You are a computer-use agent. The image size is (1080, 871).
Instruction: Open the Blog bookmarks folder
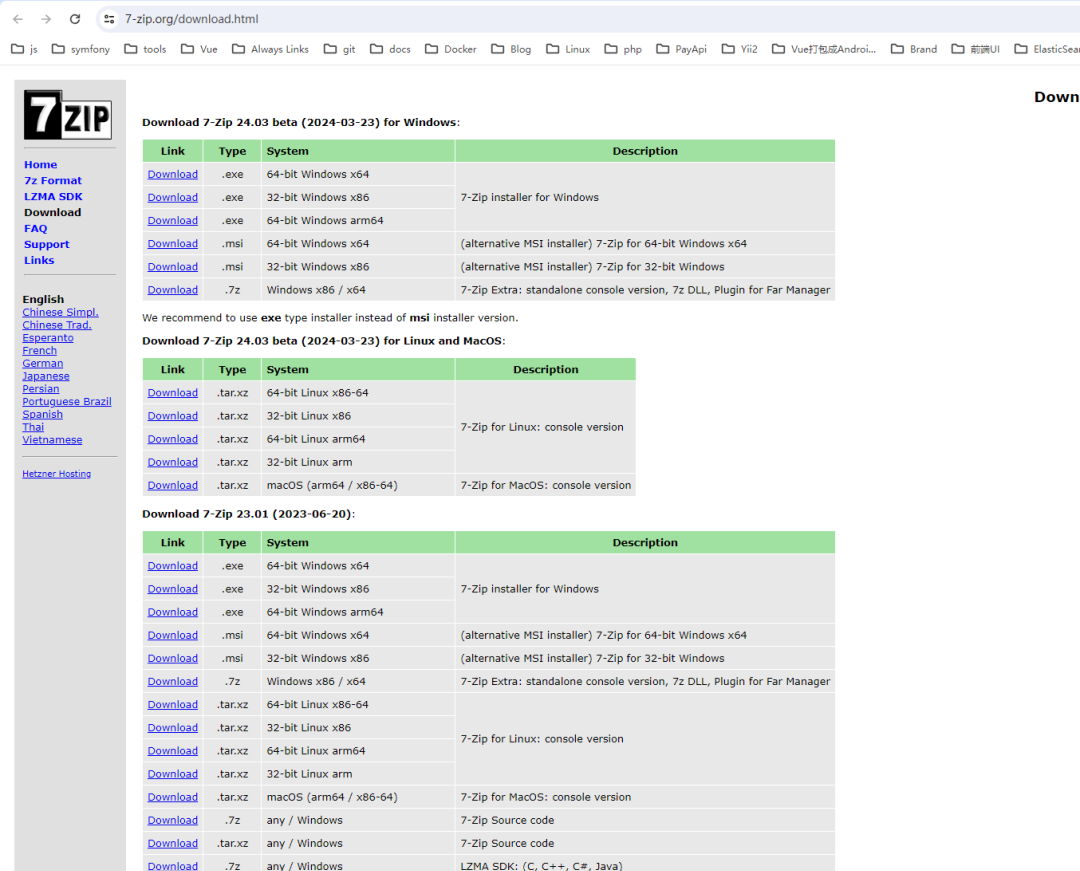(511, 49)
